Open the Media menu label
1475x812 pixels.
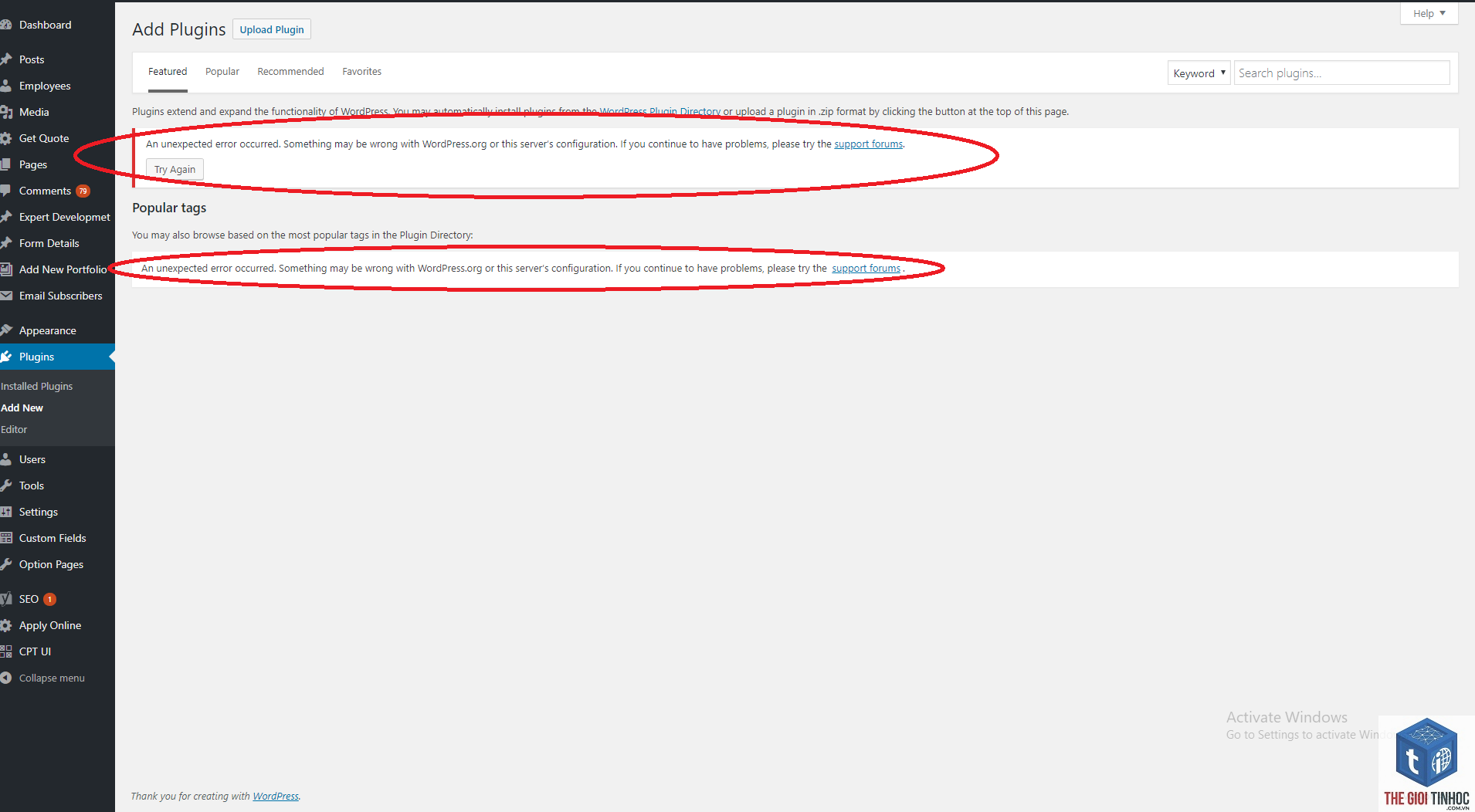[34, 112]
